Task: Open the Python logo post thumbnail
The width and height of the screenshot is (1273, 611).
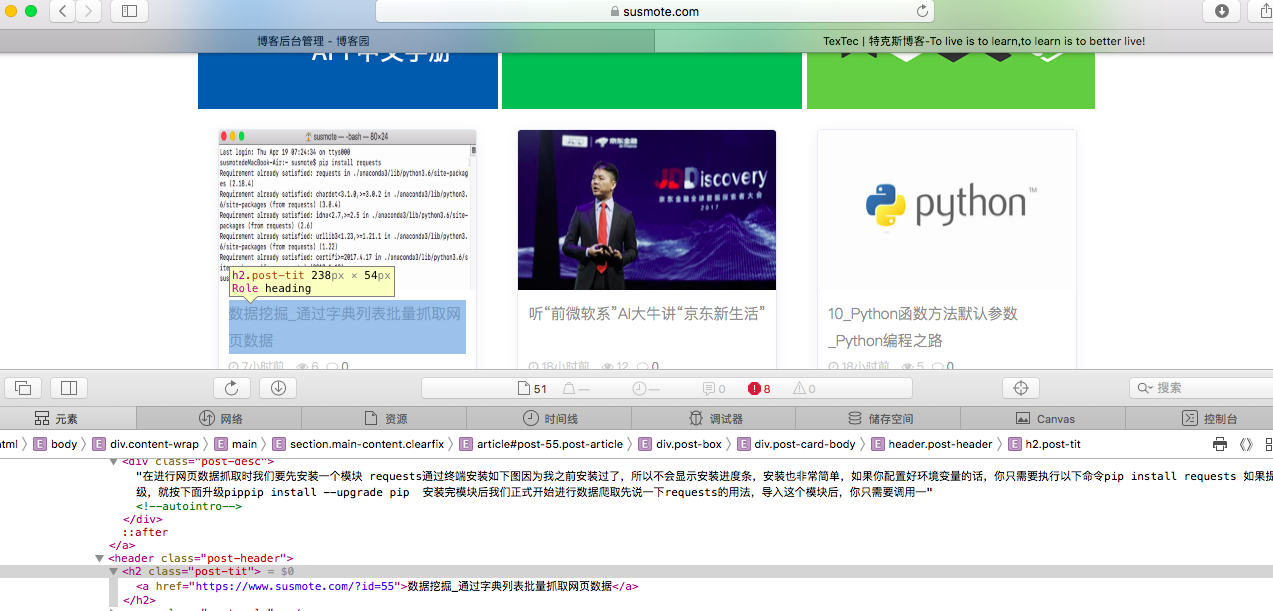Action: click(x=947, y=210)
